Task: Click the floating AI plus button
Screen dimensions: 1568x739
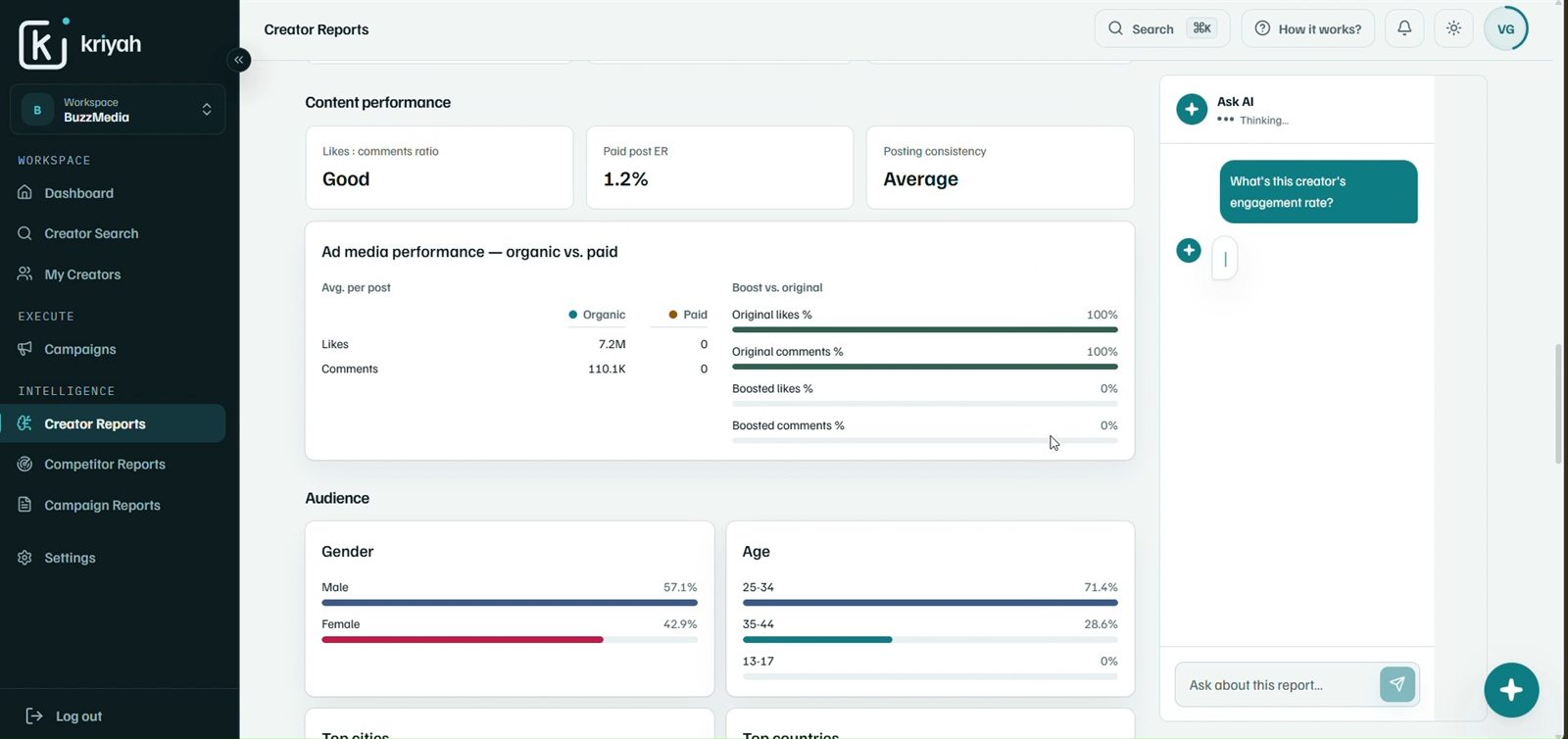Action: (1511, 690)
